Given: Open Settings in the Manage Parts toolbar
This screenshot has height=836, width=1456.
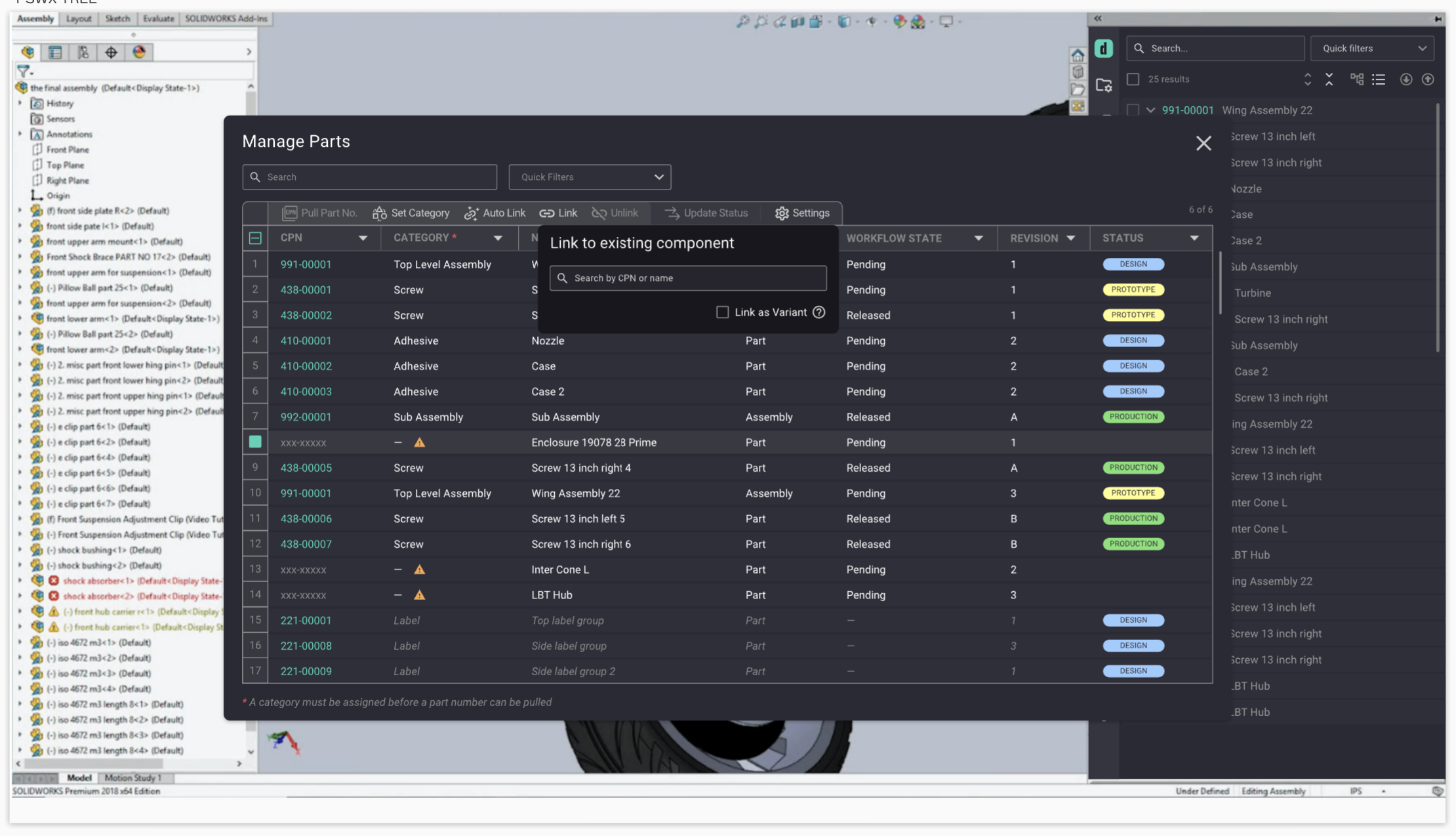Looking at the screenshot, I should click(x=803, y=213).
